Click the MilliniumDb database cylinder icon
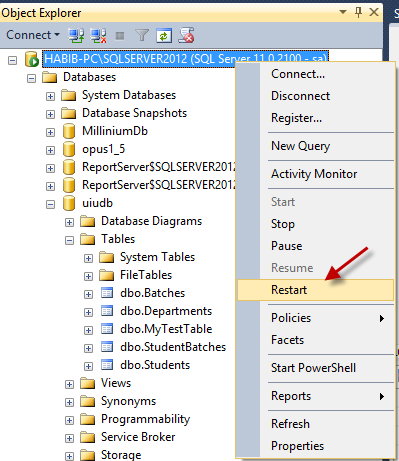Screen dimensions: 399x461 (69, 131)
